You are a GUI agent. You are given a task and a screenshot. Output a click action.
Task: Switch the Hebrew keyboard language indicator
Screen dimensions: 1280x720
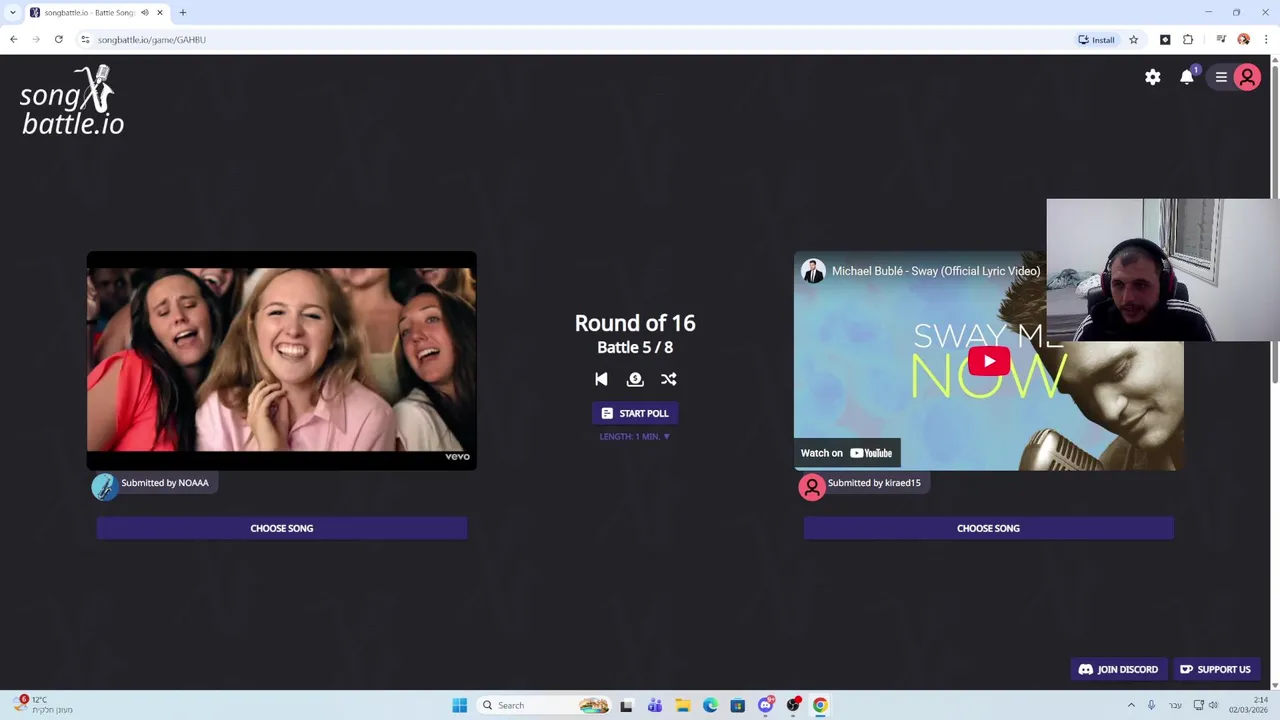pos(1175,705)
